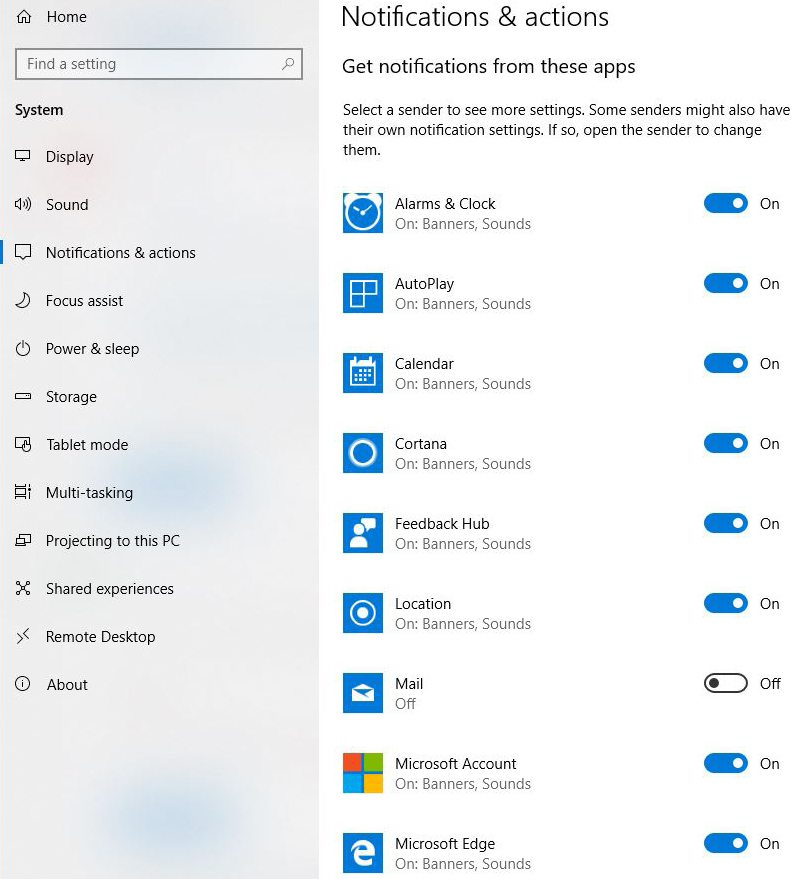
Task: Click the Projecting to this PC icon
Action: (x=22, y=540)
